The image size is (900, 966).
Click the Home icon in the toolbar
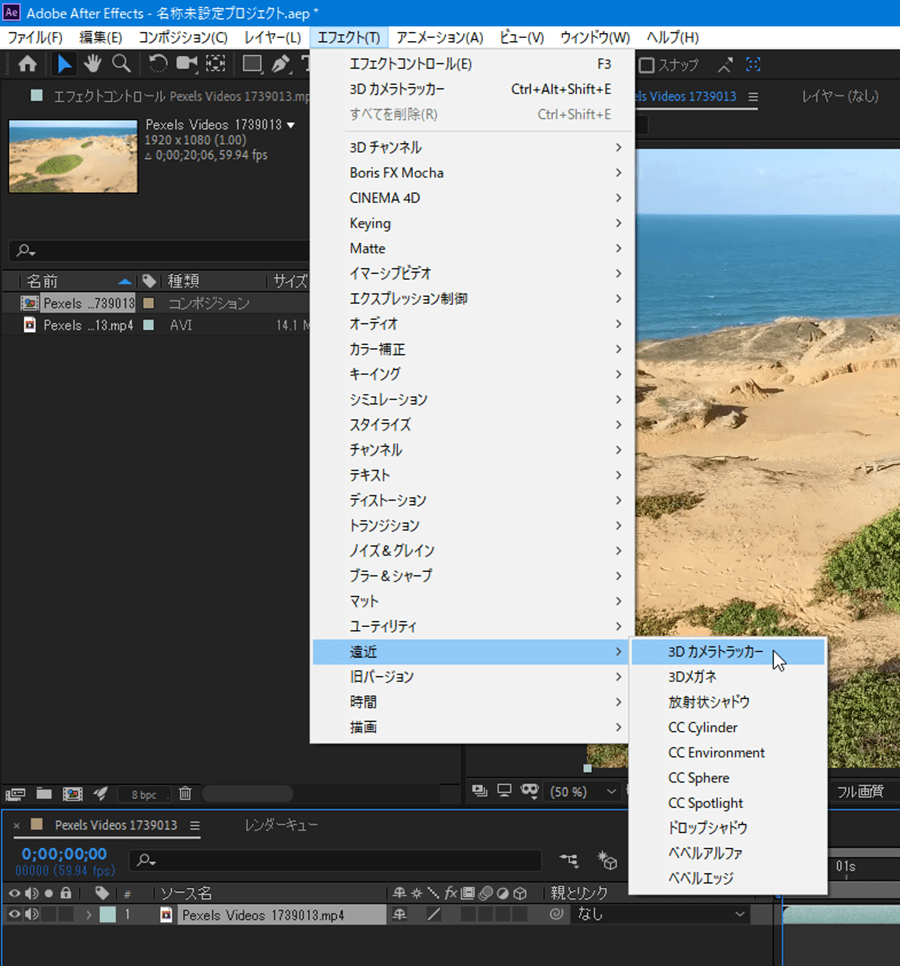pos(27,64)
